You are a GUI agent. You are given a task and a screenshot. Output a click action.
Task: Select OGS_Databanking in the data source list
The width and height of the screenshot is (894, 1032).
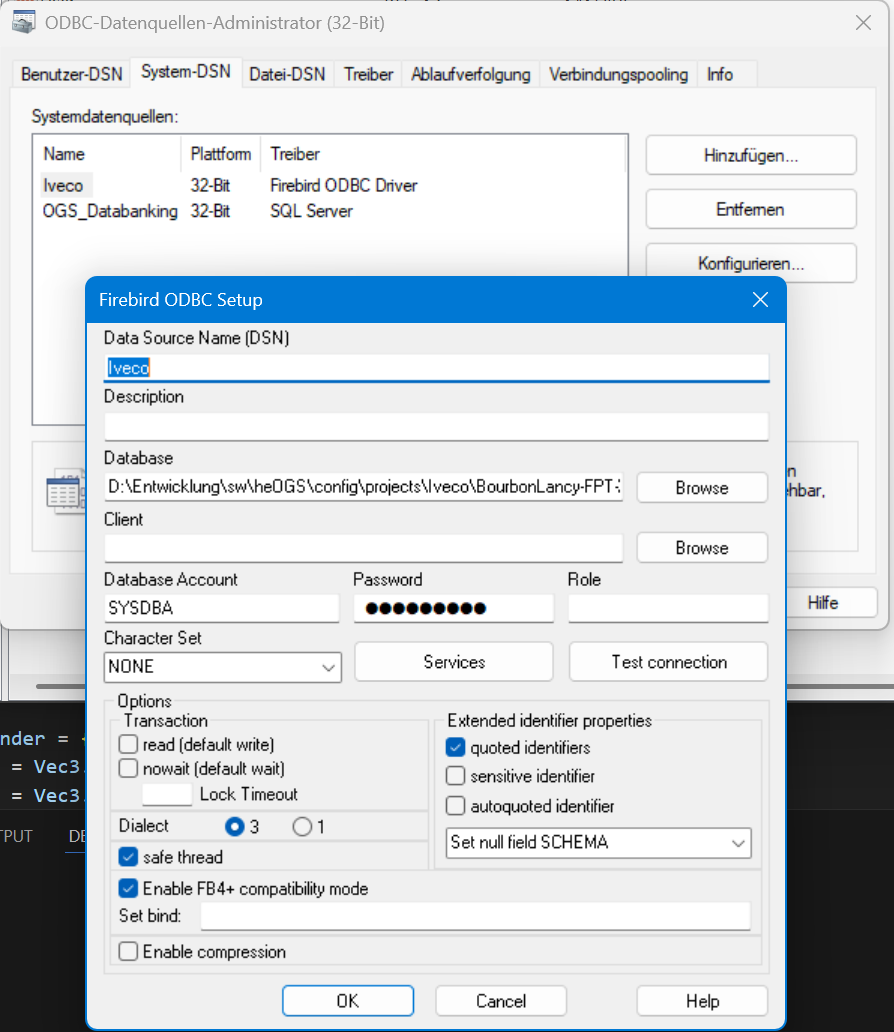pos(110,211)
